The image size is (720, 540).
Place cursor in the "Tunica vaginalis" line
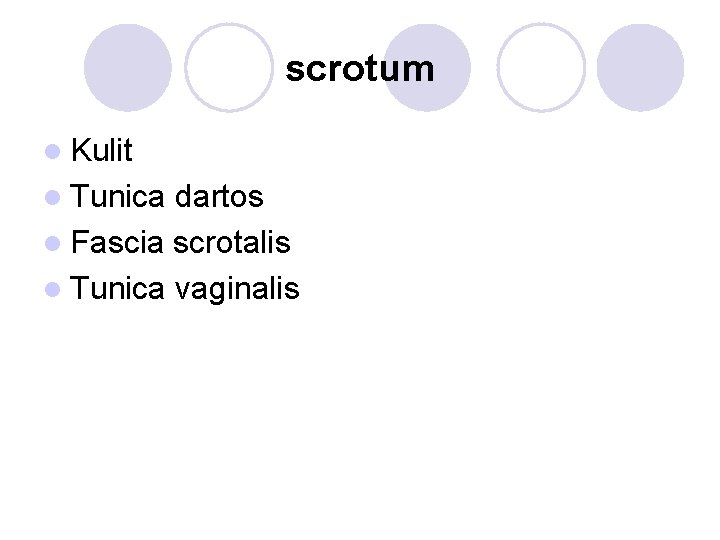tap(185, 290)
